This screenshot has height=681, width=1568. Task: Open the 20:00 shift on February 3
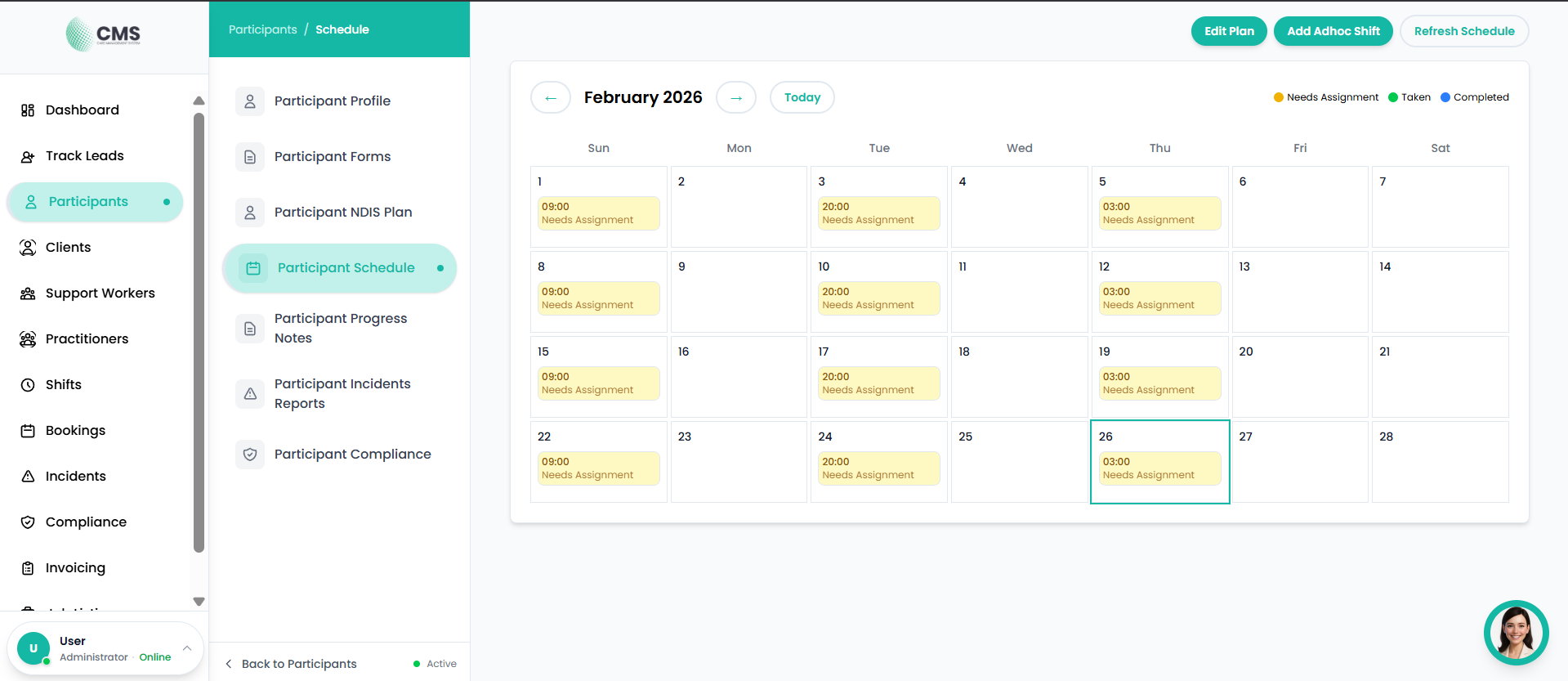(879, 213)
